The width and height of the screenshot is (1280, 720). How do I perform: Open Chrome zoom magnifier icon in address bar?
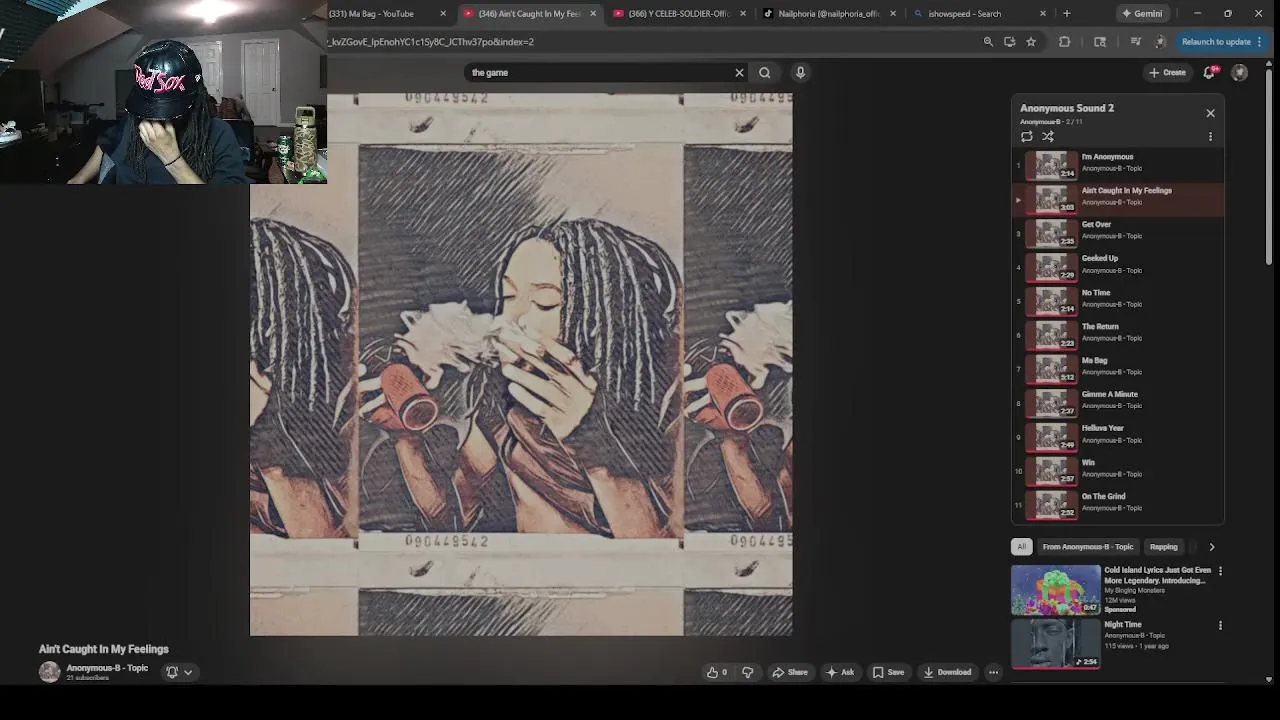point(988,42)
